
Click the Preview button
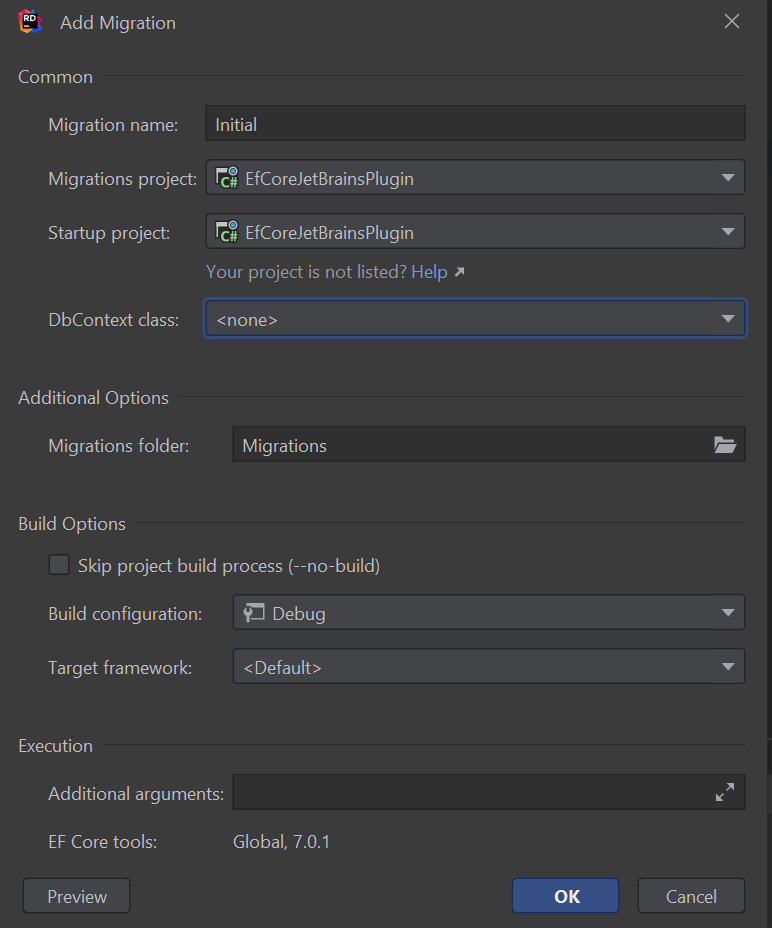coord(76,895)
